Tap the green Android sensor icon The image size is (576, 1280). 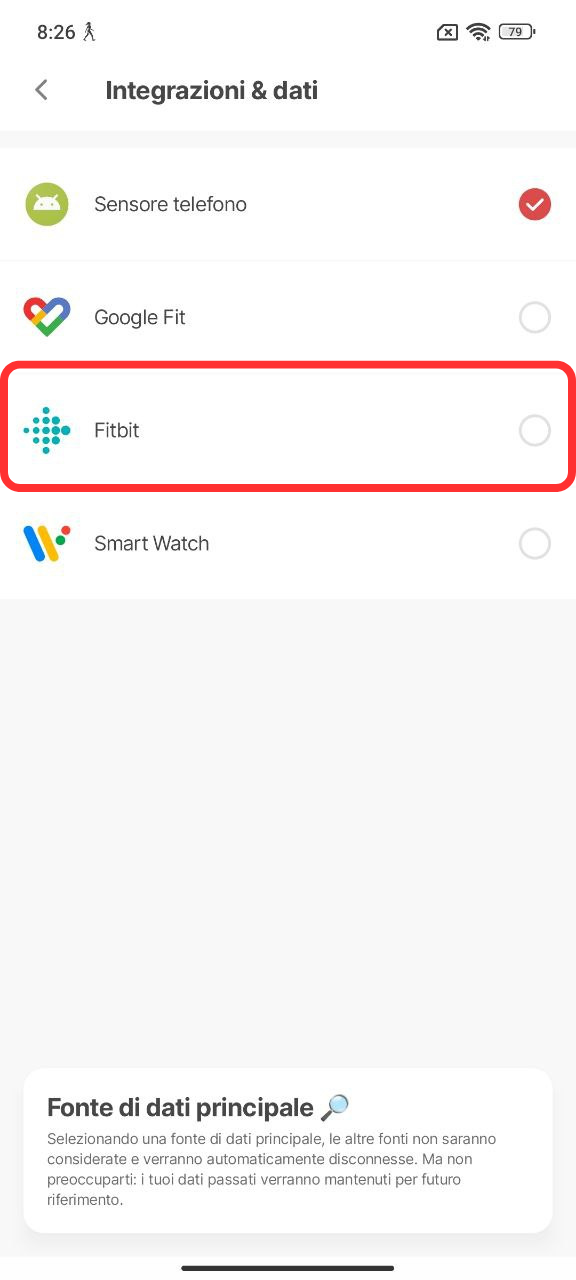pyautogui.click(x=47, y=204)
